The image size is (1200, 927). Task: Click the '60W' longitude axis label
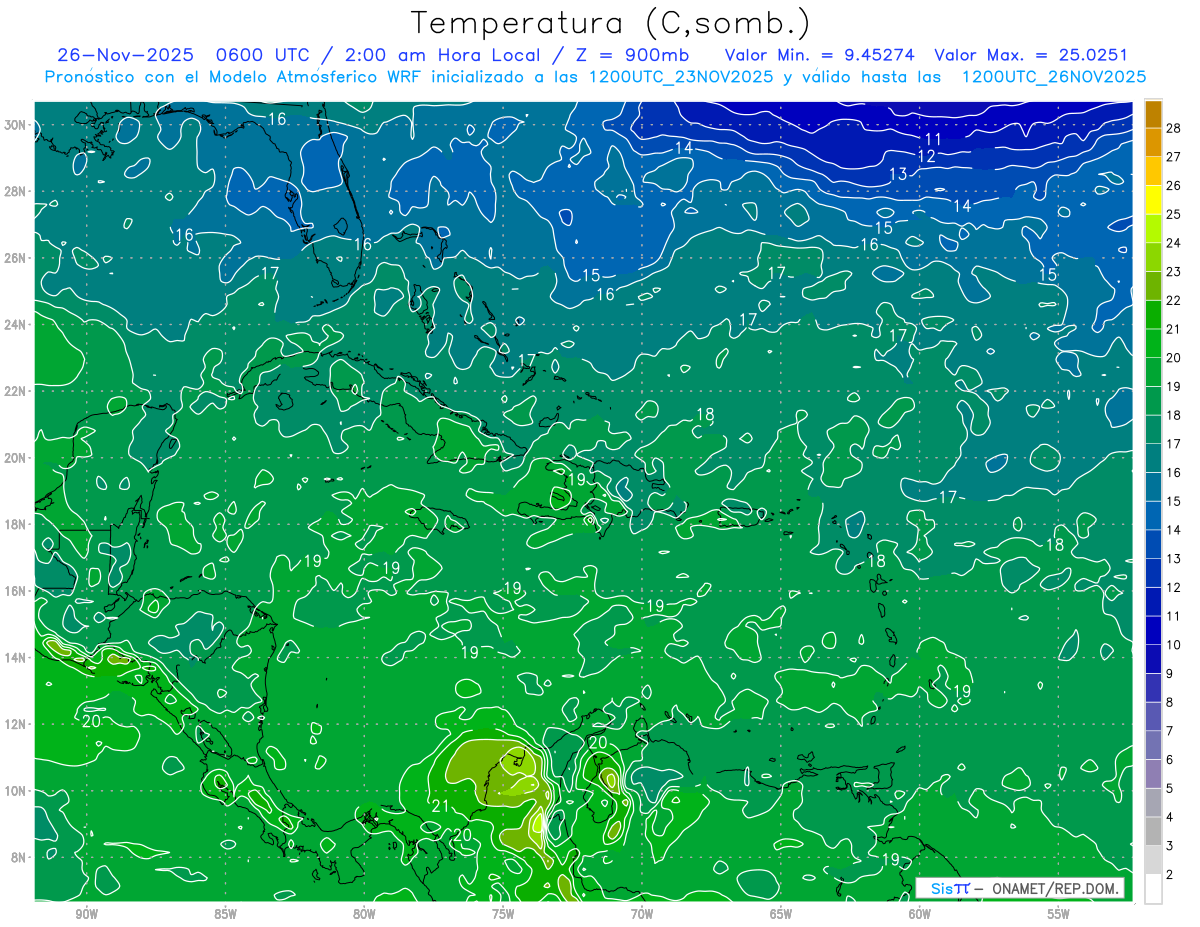[x=920, y=914]
